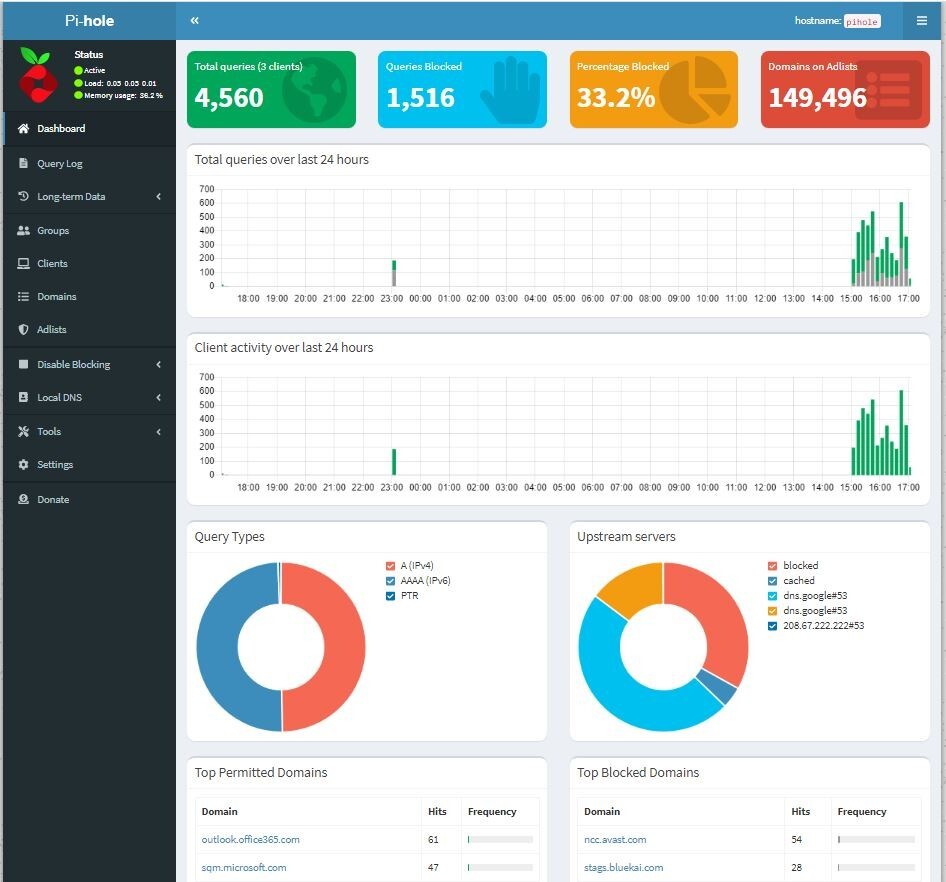Collapse the sidebar with the double-chevron arrow
The height and width of the screenshot is (882, 946).
pos(194,20)
